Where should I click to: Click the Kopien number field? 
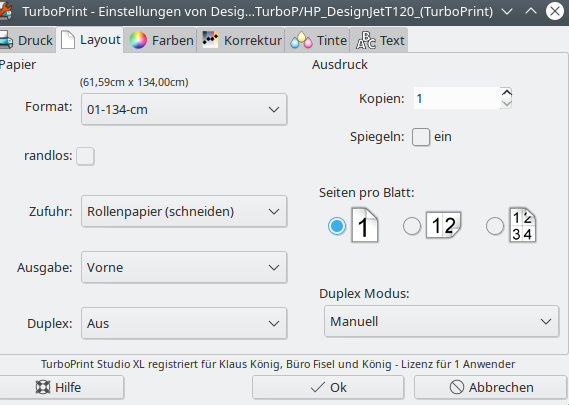[x=457, y=98]
